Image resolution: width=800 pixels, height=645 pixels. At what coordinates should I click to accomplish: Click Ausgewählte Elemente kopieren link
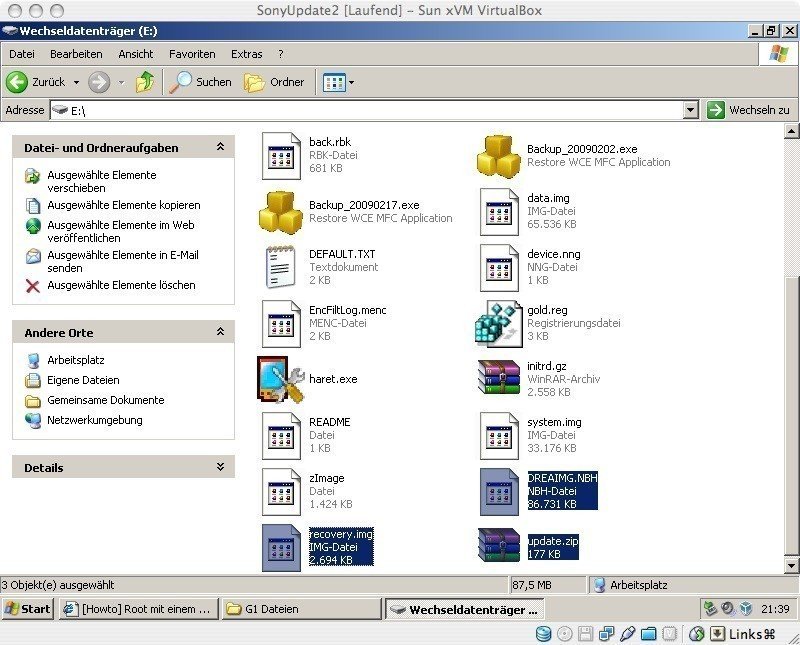click(x=124, y=205)
